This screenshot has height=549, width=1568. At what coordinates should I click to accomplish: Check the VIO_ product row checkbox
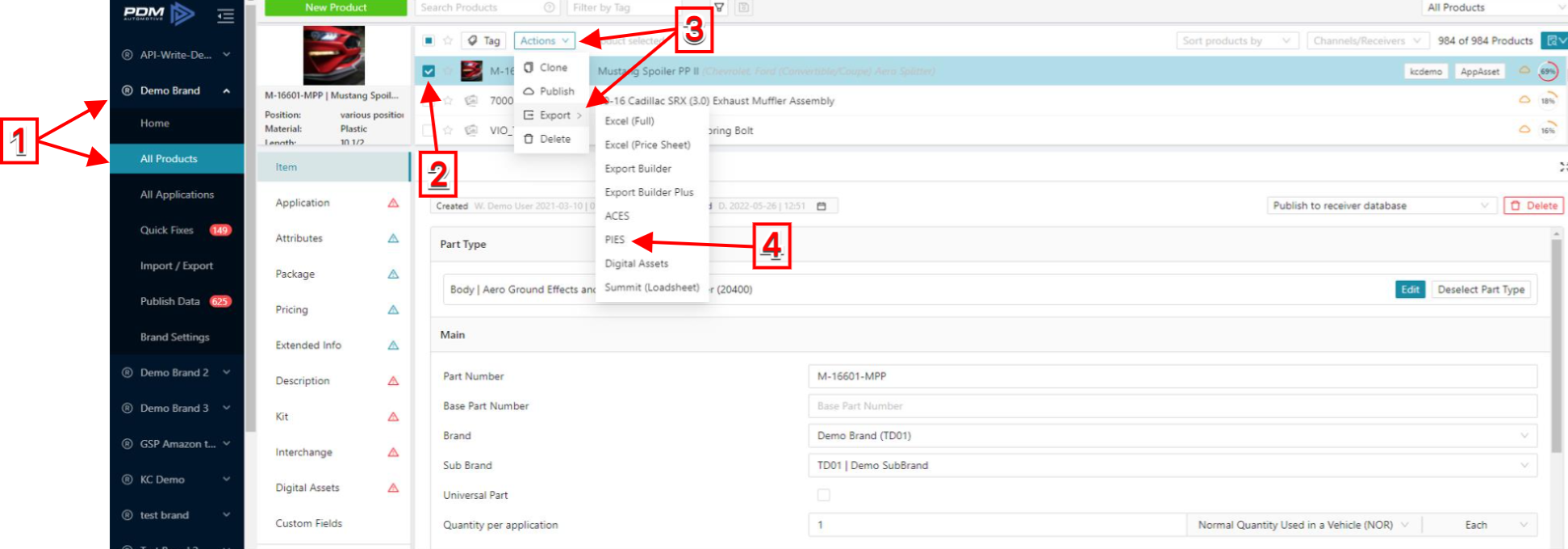(427, 130)
